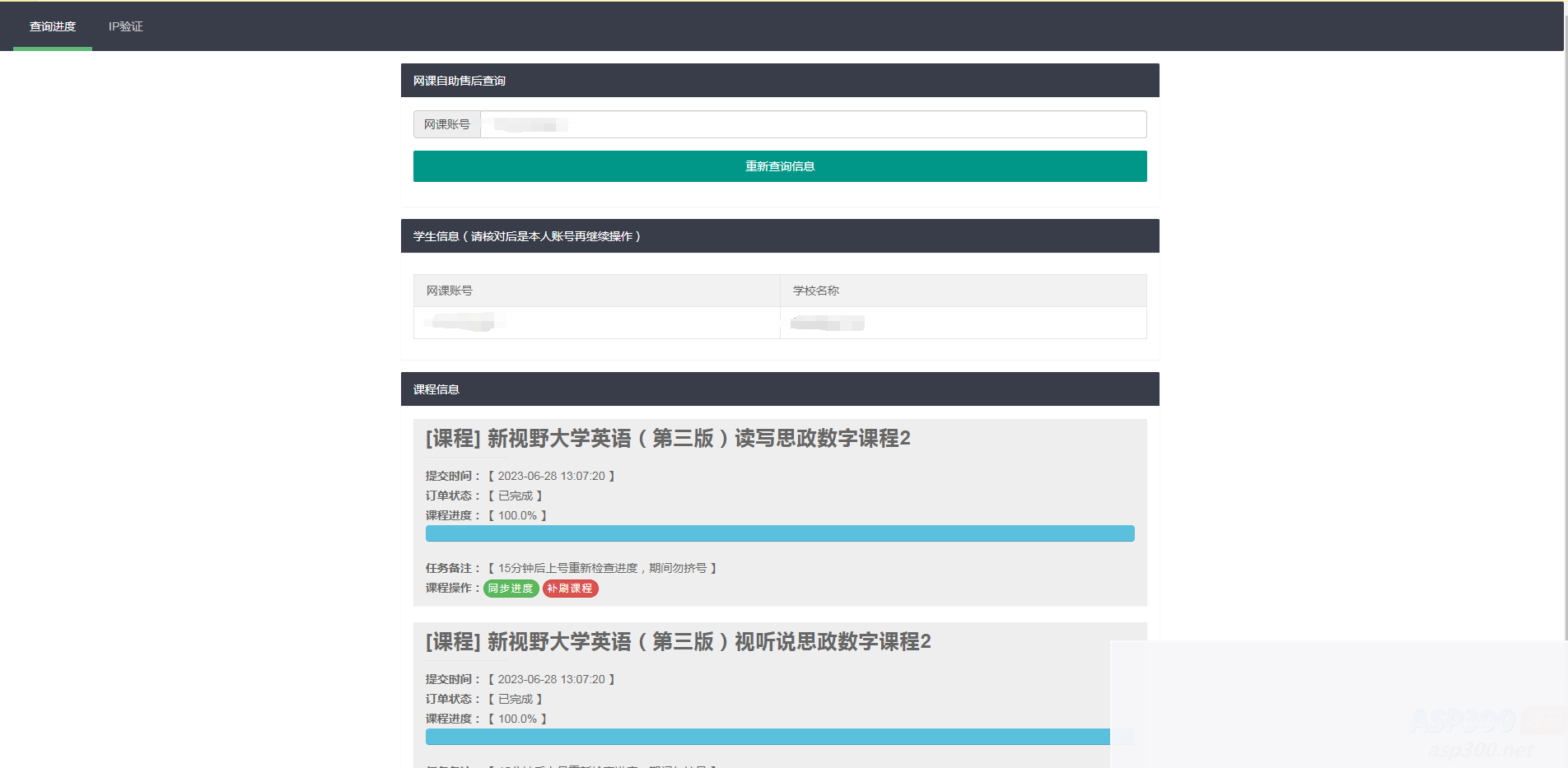Click the second course's progress bar

pos(766,737)
